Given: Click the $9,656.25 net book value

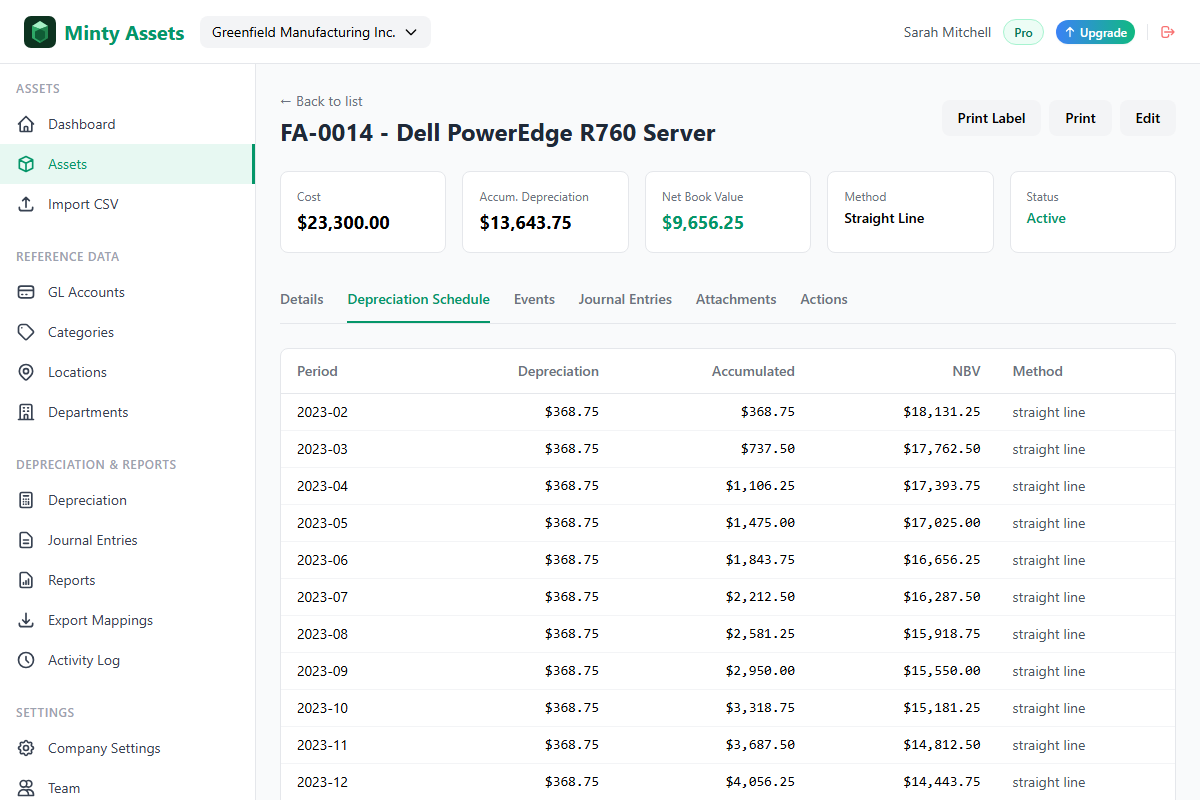Looking at the screenshot, I should point(703,223).
